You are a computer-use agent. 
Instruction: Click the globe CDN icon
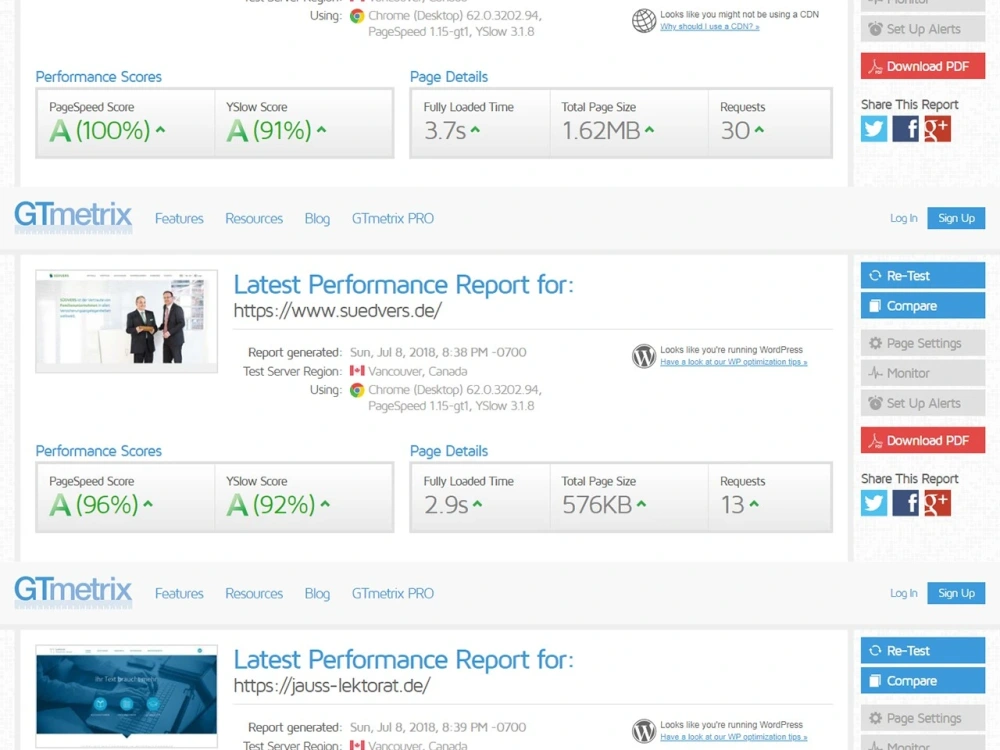(x=643, y=21)
